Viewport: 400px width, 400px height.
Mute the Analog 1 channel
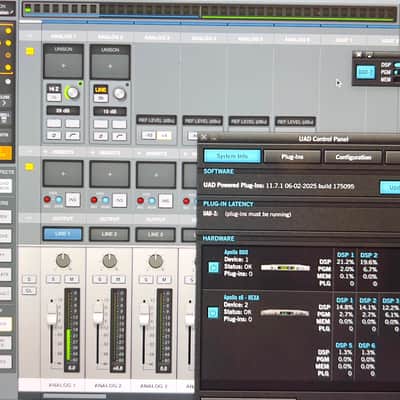pyautogui.click(x=72, y=279)
